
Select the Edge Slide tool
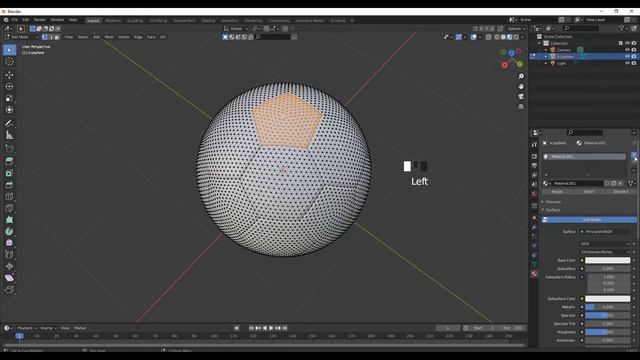pos(9,255)
